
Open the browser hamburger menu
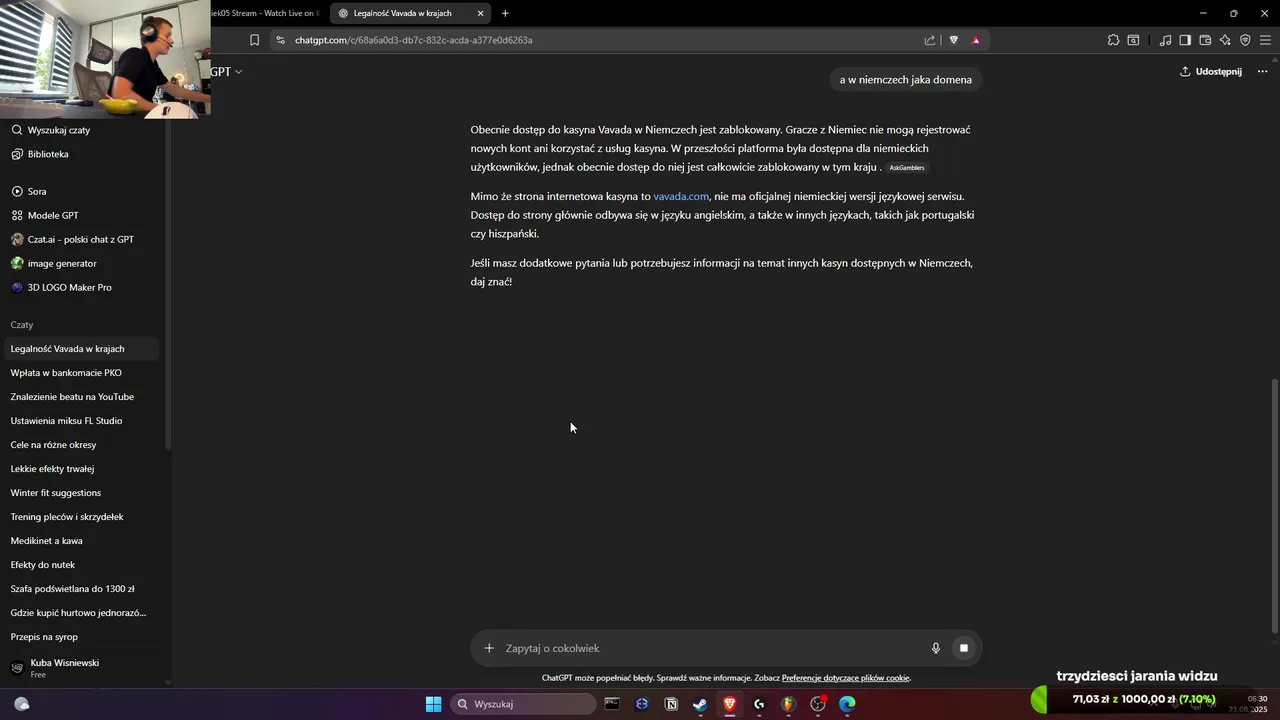[x=1265, y=40]
